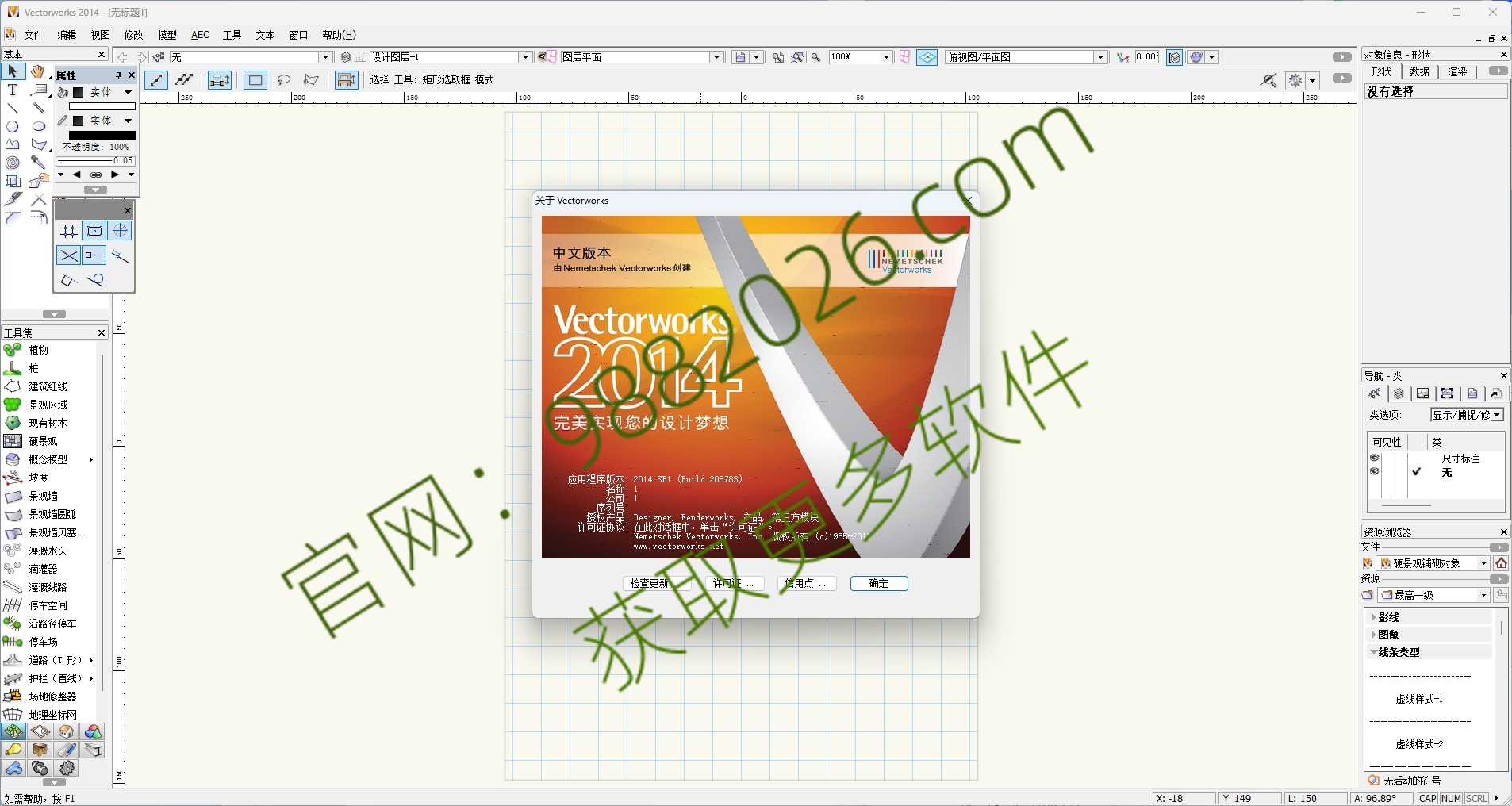Viewport: 1512px width, 806px height.
Task: Click the 停车场 parking lot tool
Action: (43, 642)
